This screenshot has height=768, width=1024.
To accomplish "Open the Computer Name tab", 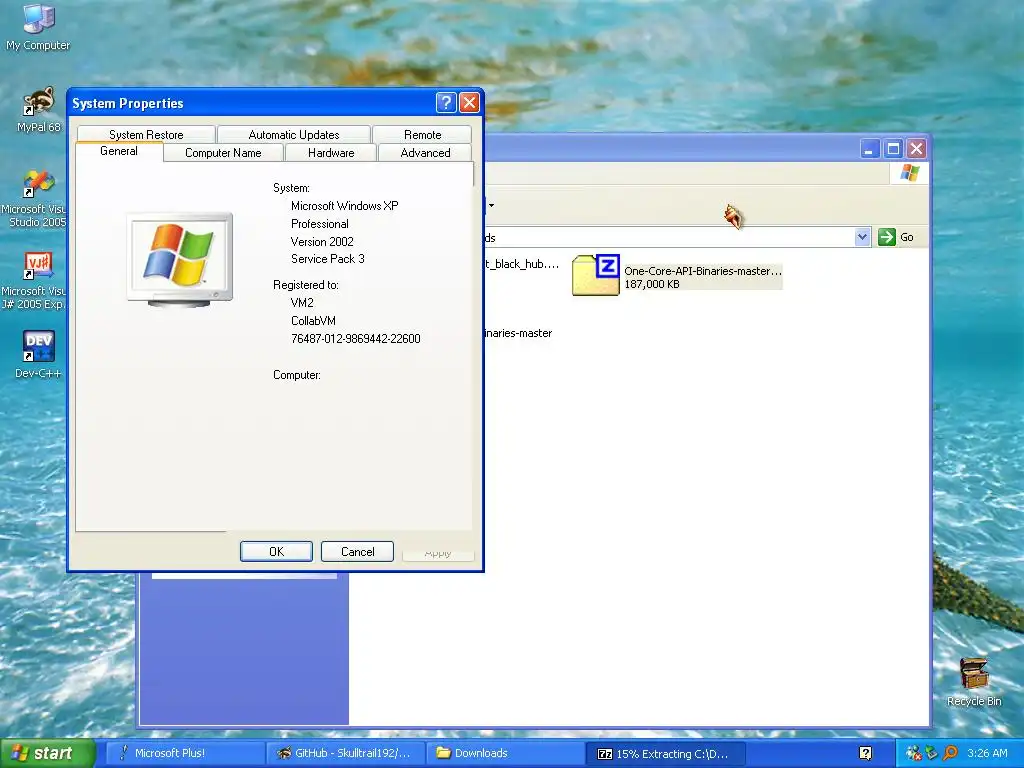I will [x=223, y=153].
